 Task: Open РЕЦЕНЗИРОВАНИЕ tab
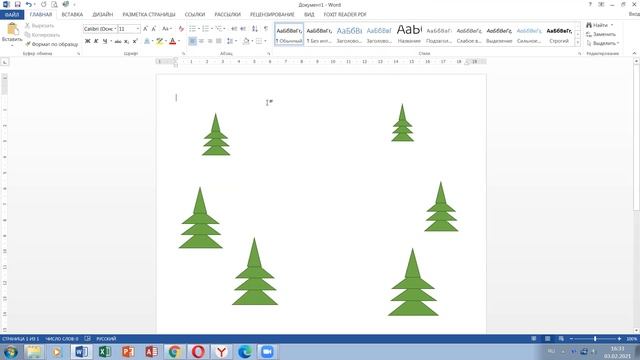point(272,15)
